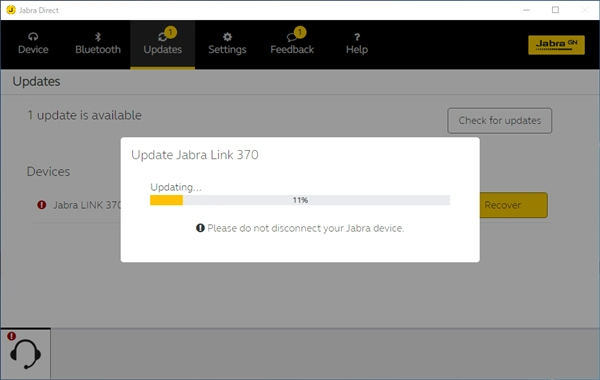Click the '1 update is available' text

[x=84, y=115]
